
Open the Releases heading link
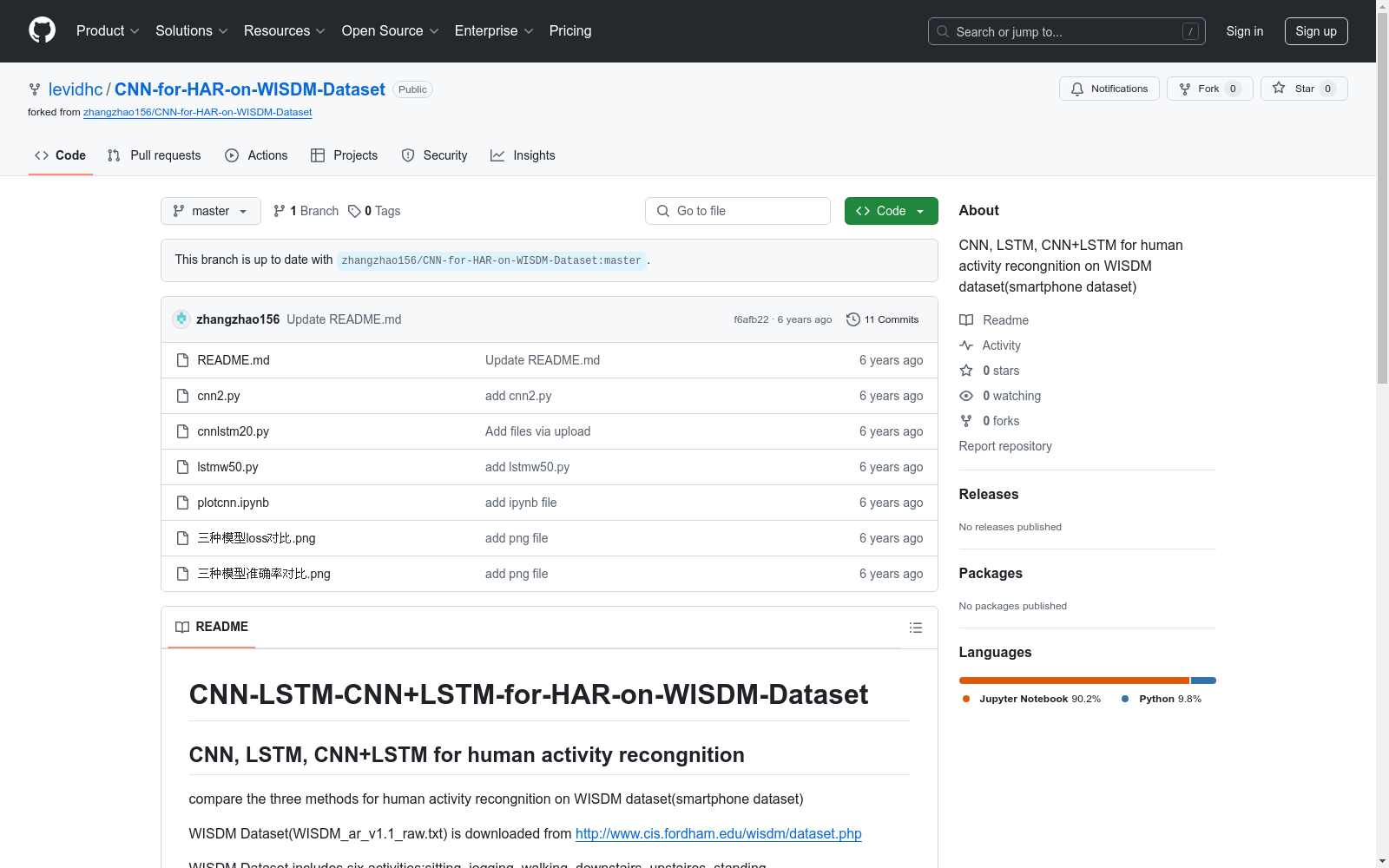tap(989, 494)
